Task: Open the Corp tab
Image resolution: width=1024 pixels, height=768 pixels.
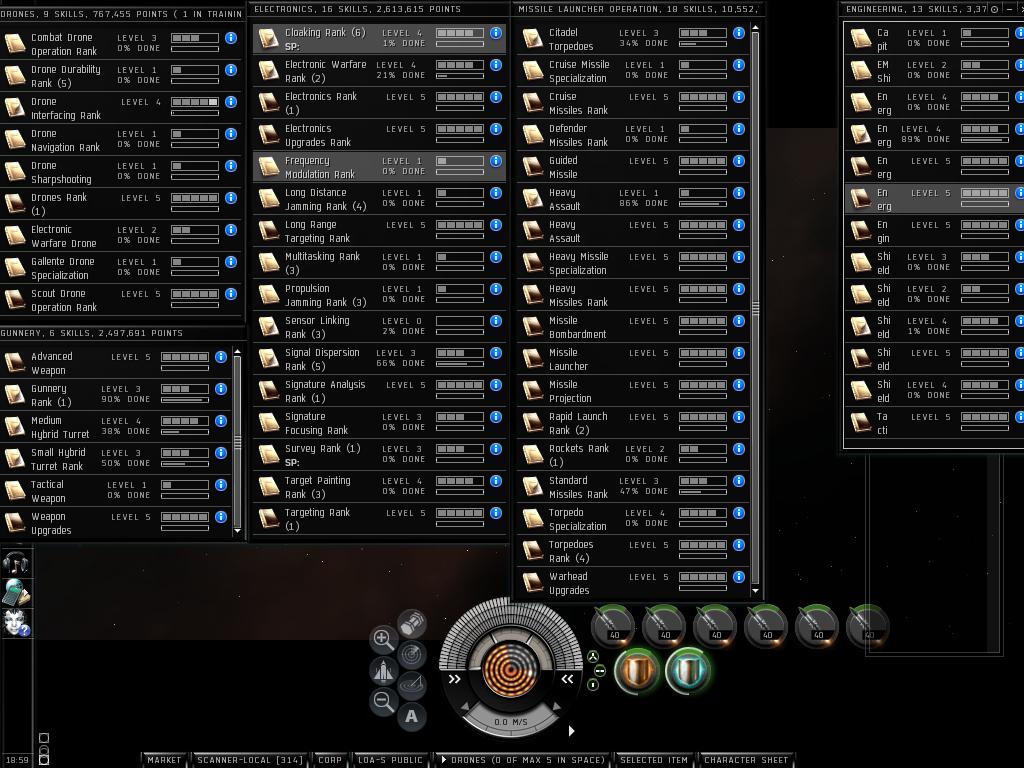Action: pyautogui.click(x=330, y=760)
